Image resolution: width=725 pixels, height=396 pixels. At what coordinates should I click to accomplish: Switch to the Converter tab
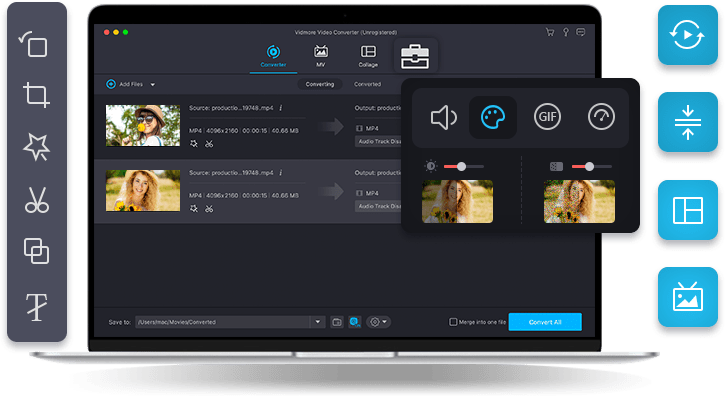coord(273,56)
